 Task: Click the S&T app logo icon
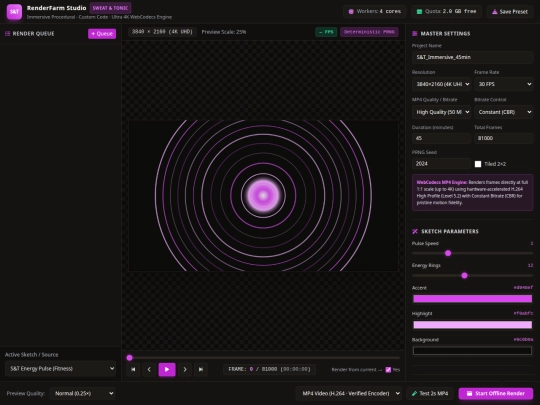(x=14, y=12)
